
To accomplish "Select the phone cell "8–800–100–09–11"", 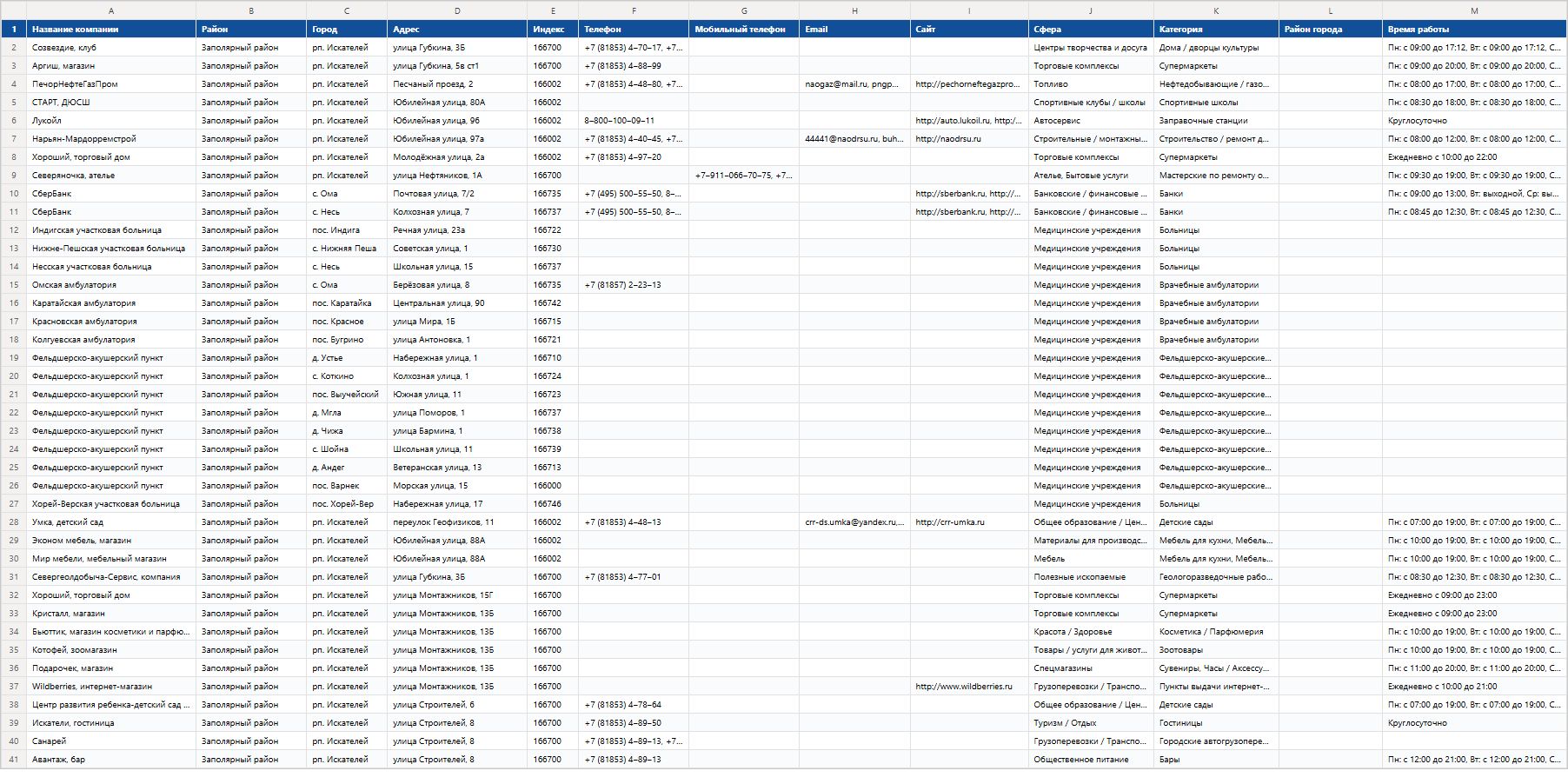I will click(634, 121).
